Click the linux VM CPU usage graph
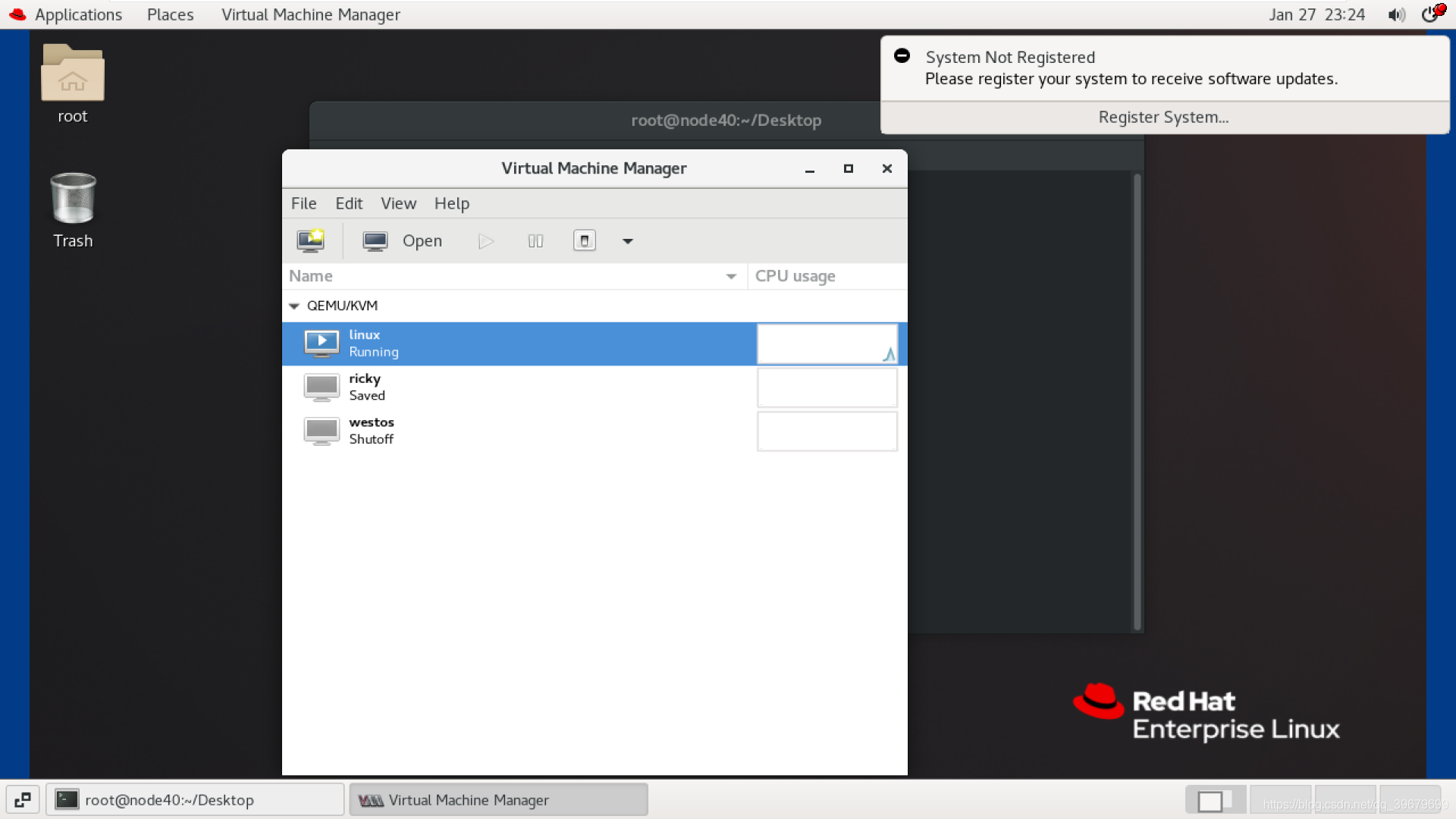The height and width of the screenshot is (819, 1456). [x=827, y=344]
